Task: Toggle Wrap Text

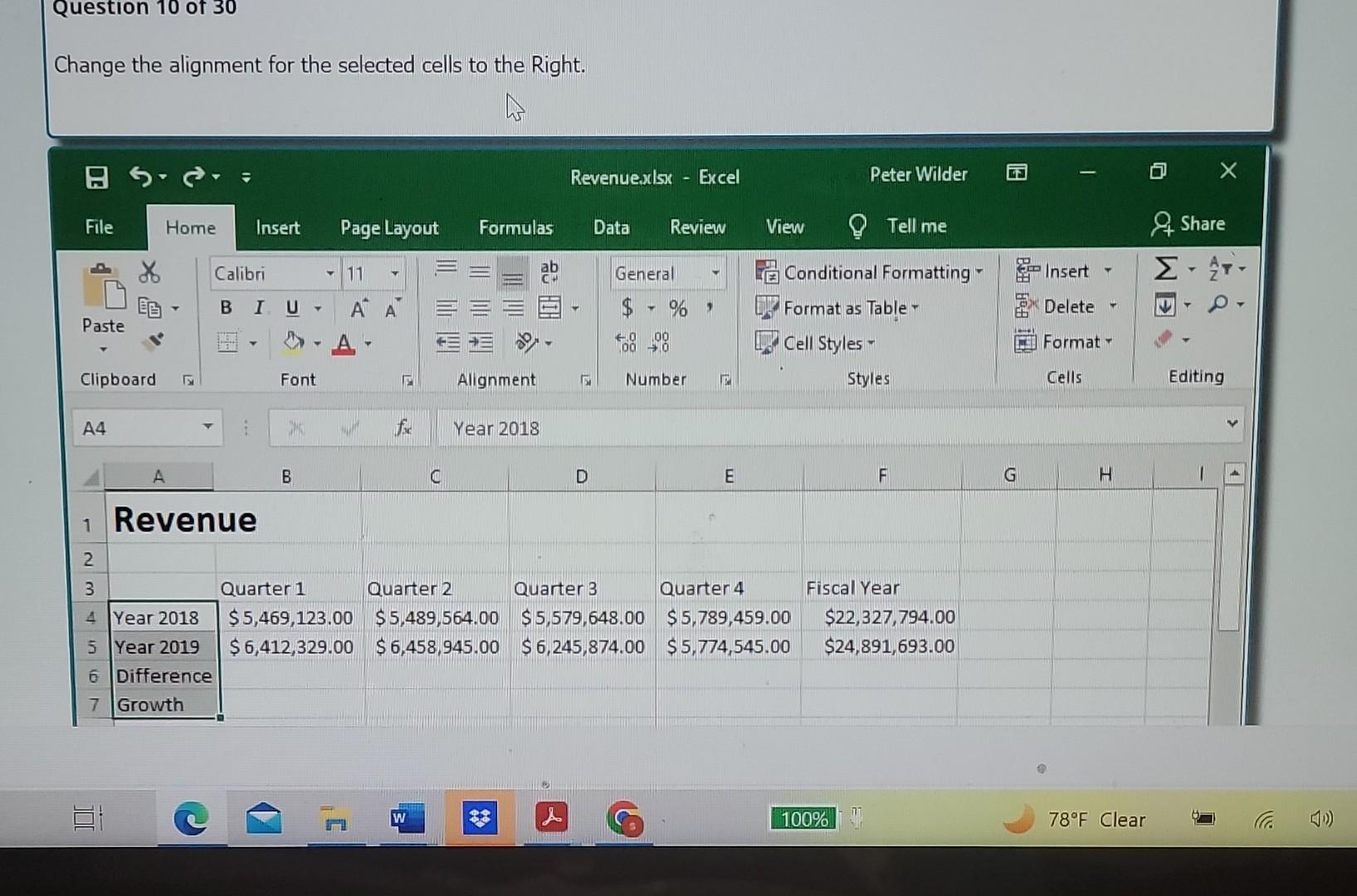Action: (549, 271)
